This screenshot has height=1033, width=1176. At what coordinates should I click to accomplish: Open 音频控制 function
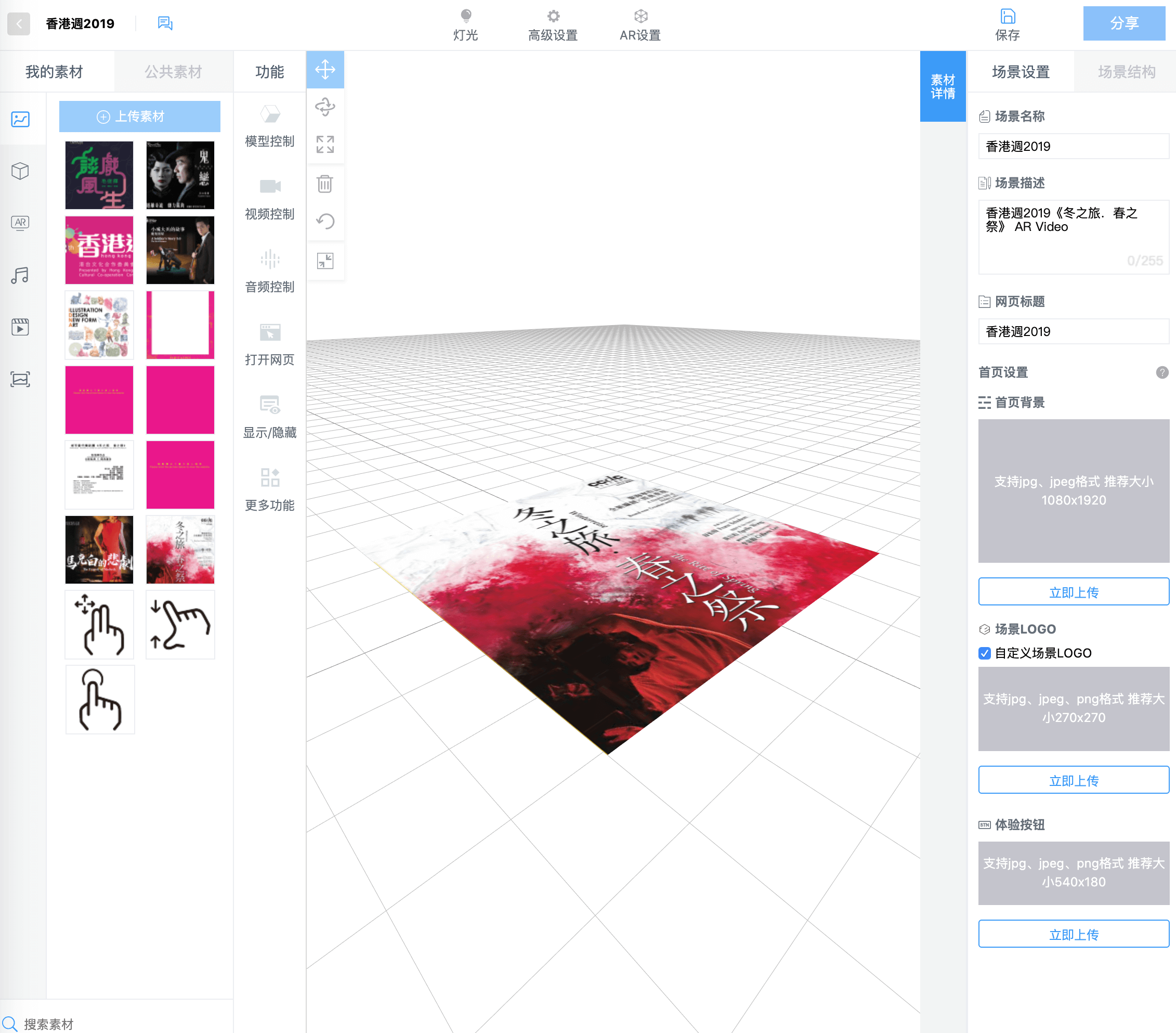click(x=269, y=272)
